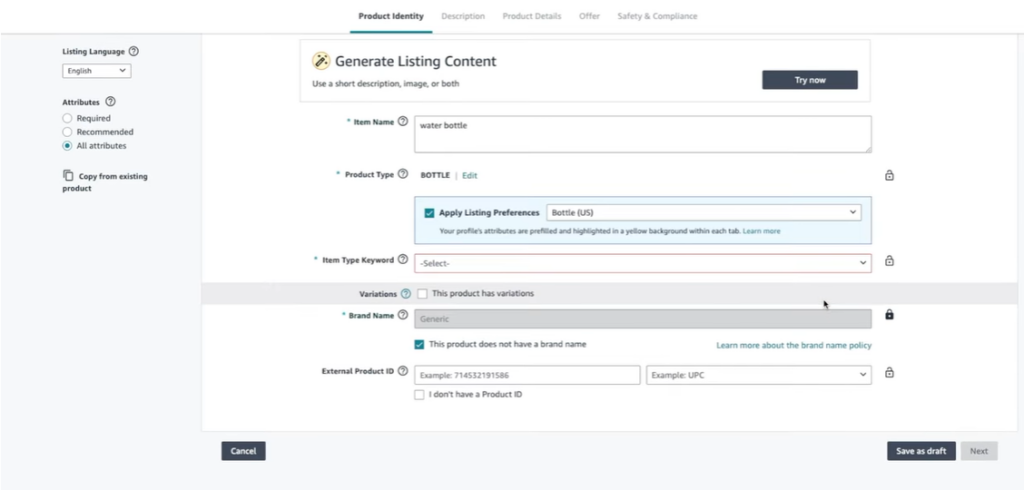This screenshot has height=490, width=1024.
Task: Click lock icon in Product Type row
Action: pos(889,175)
